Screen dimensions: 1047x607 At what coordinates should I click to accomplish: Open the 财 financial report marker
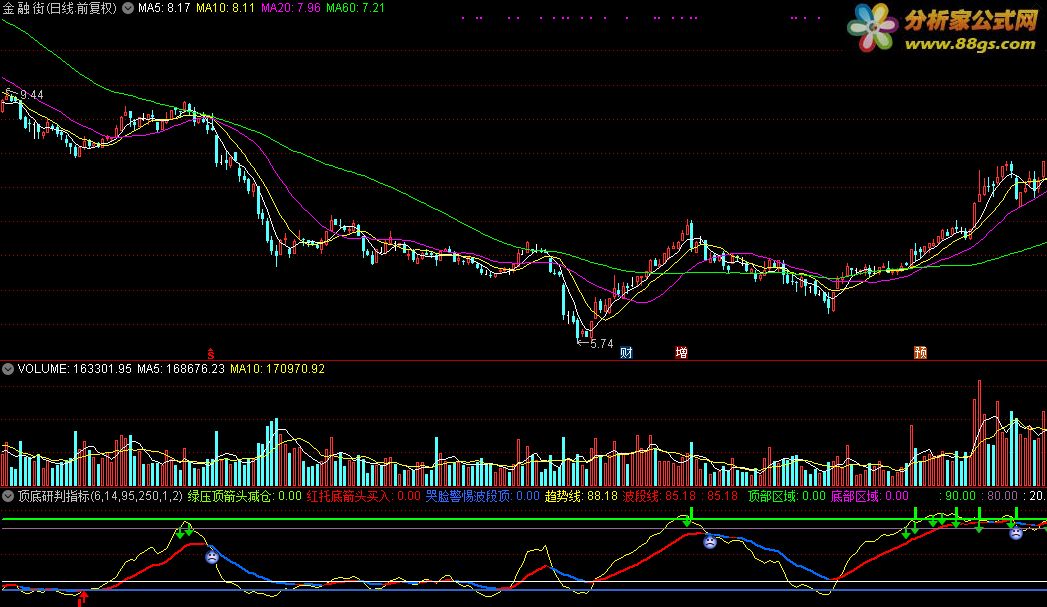pyautogui.click(x=626, y=353)
